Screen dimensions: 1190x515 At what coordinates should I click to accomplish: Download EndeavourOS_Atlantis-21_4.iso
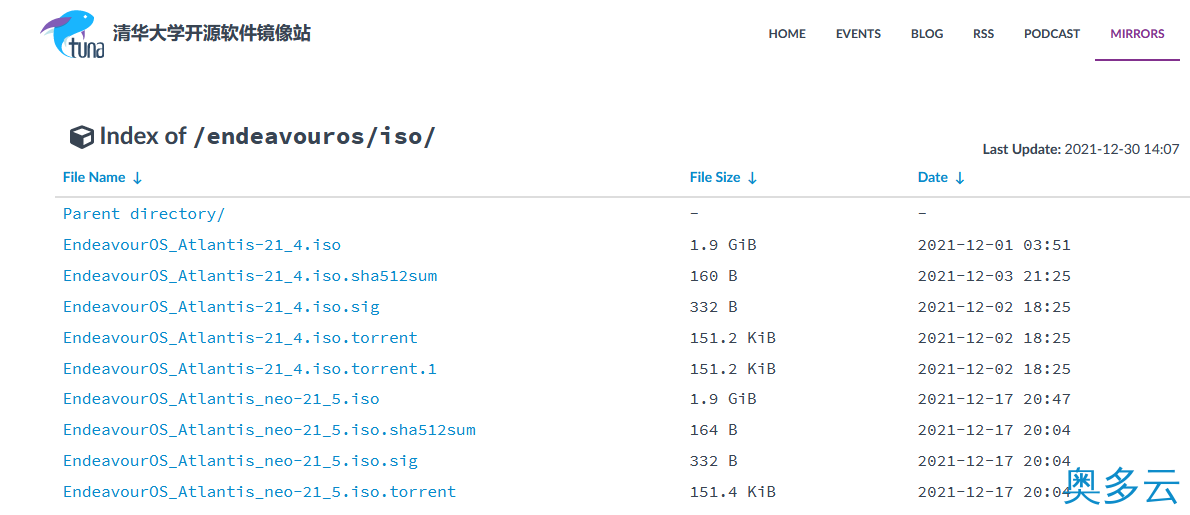point(202,245)
